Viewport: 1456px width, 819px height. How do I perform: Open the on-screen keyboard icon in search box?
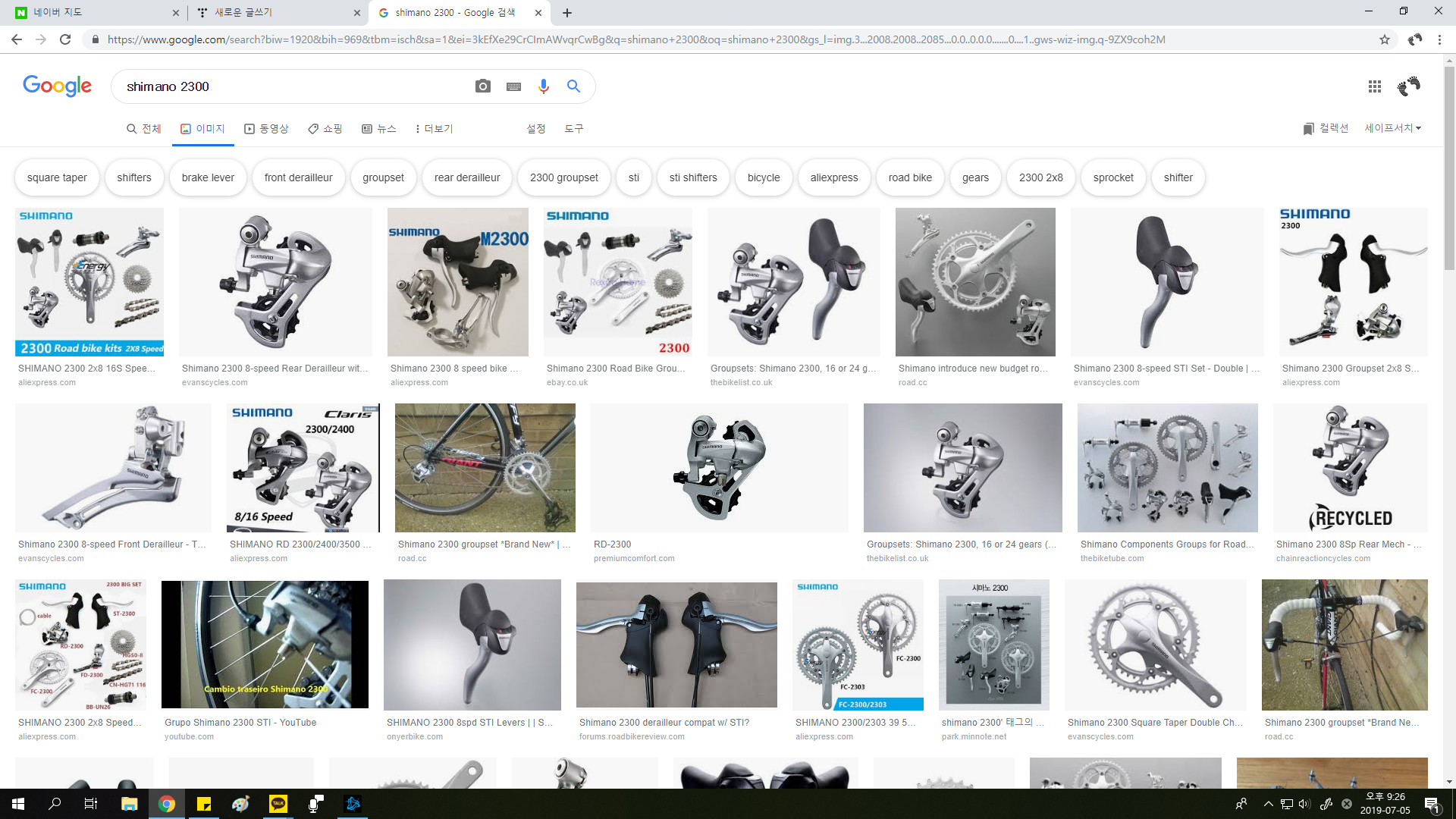(x=513, y=86)
